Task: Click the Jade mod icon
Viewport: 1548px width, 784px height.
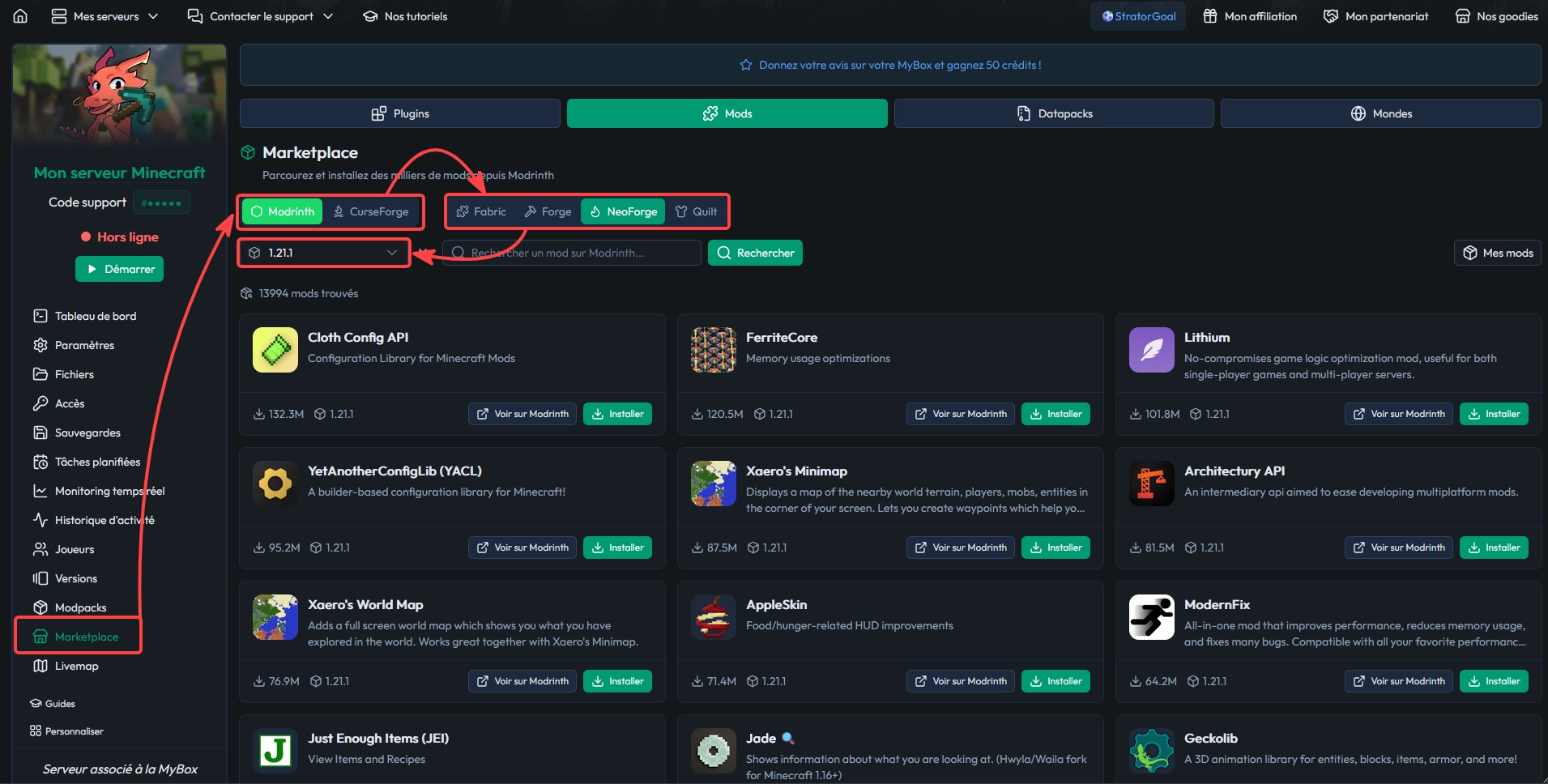Action: point(714,751)
